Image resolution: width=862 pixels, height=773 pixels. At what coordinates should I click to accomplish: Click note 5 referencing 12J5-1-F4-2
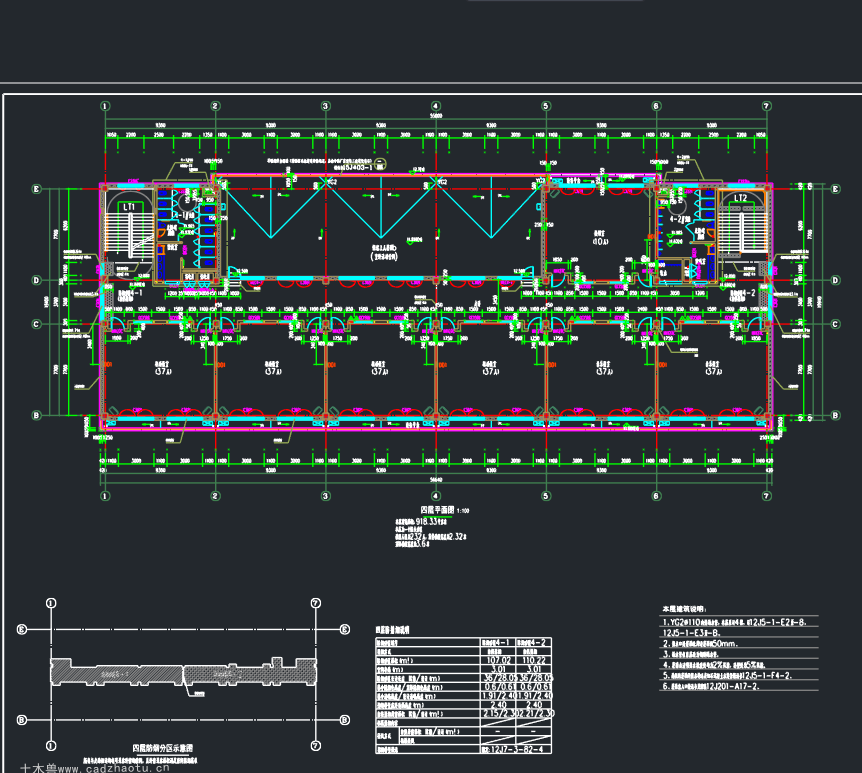[x=727, y=675]
